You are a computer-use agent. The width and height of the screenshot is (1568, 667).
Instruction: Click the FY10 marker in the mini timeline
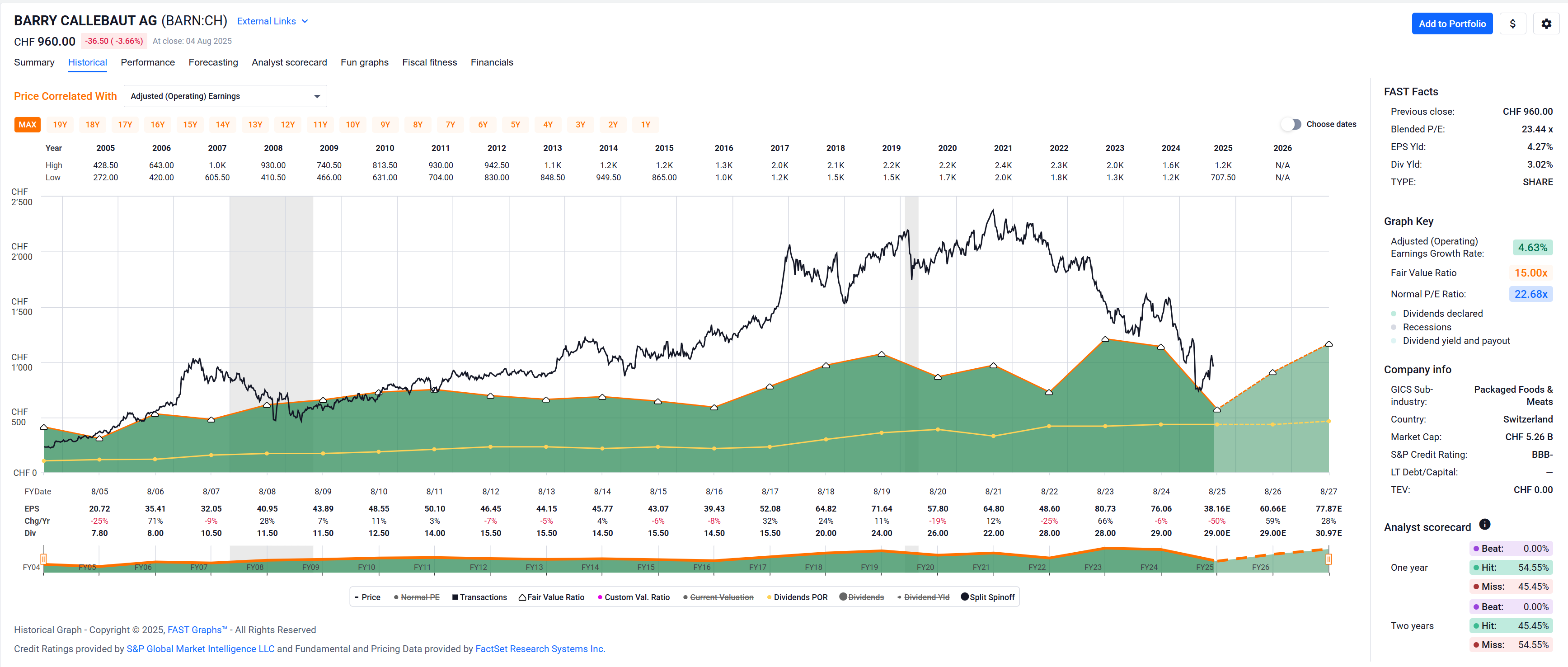coord(366,567)
